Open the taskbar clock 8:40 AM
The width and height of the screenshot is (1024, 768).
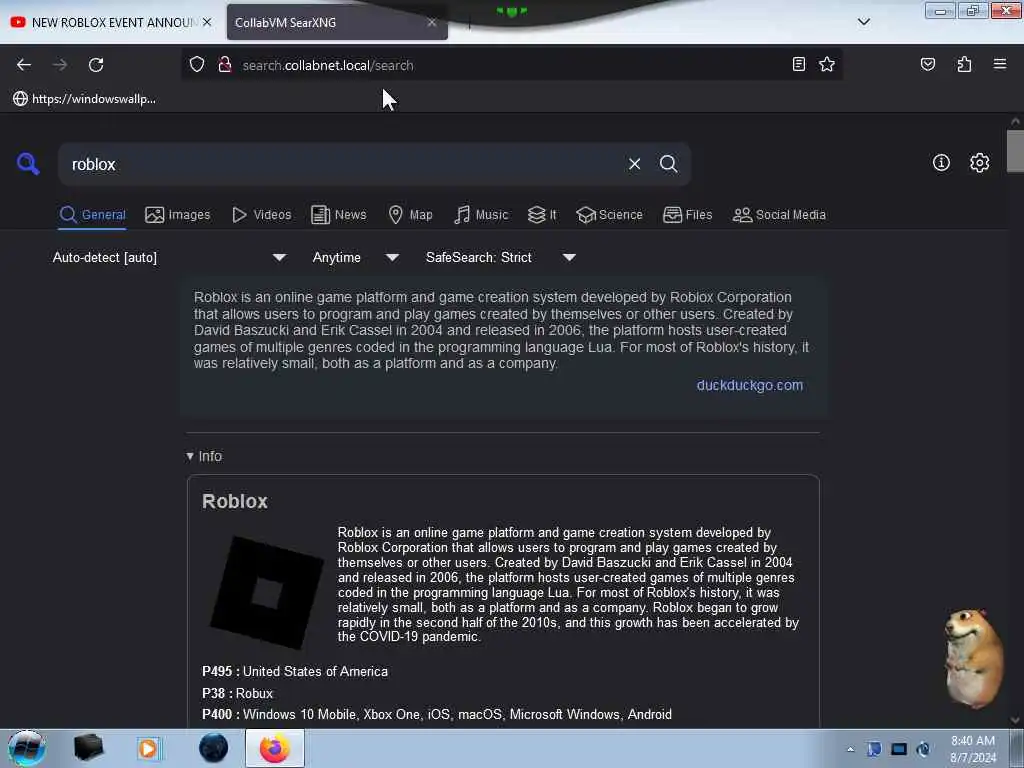(x=973, y=749)
